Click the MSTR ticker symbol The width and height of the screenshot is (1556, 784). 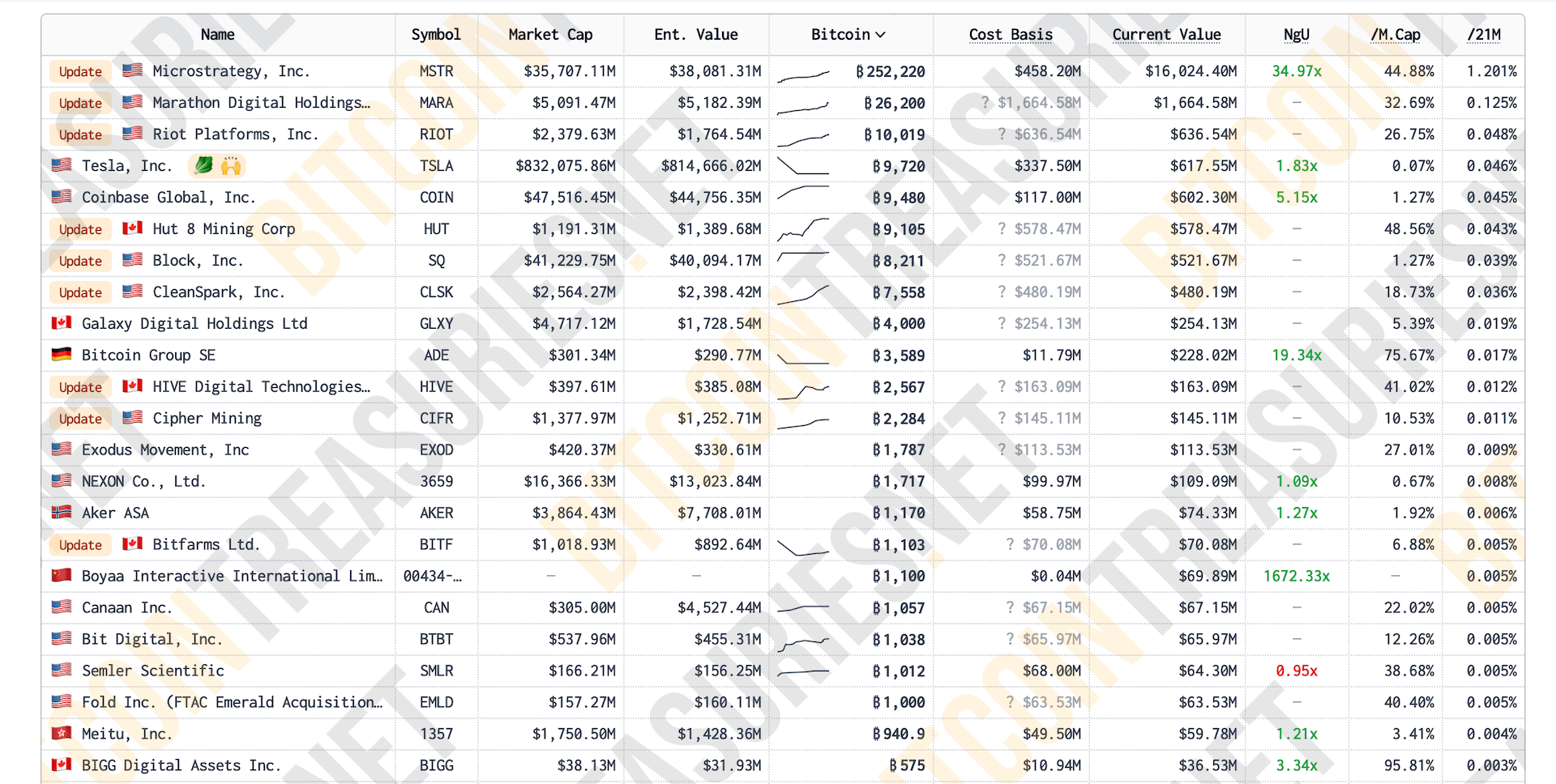point(436,71)
